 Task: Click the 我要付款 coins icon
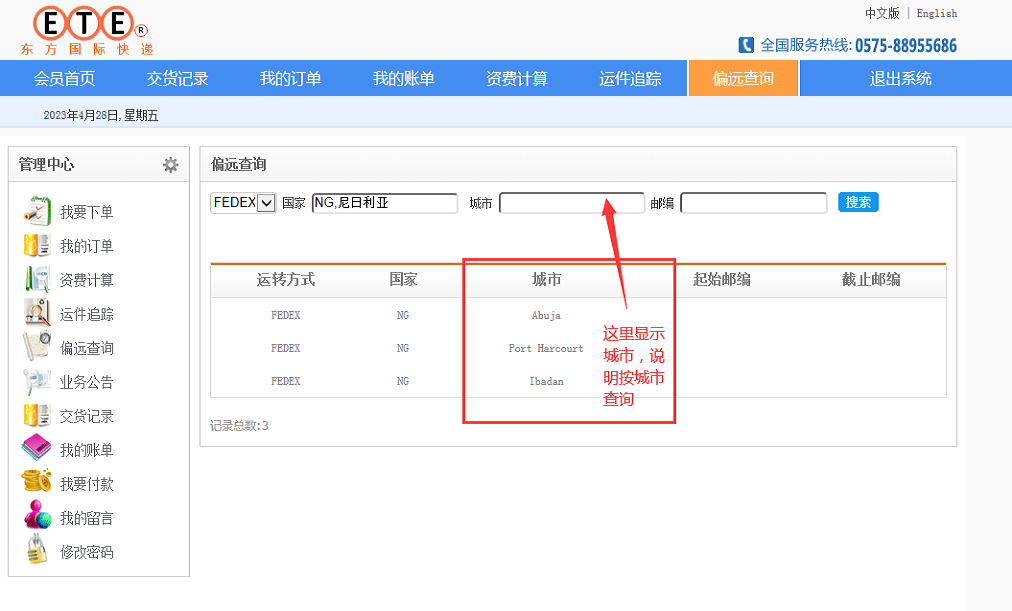(x=37, y=482)
